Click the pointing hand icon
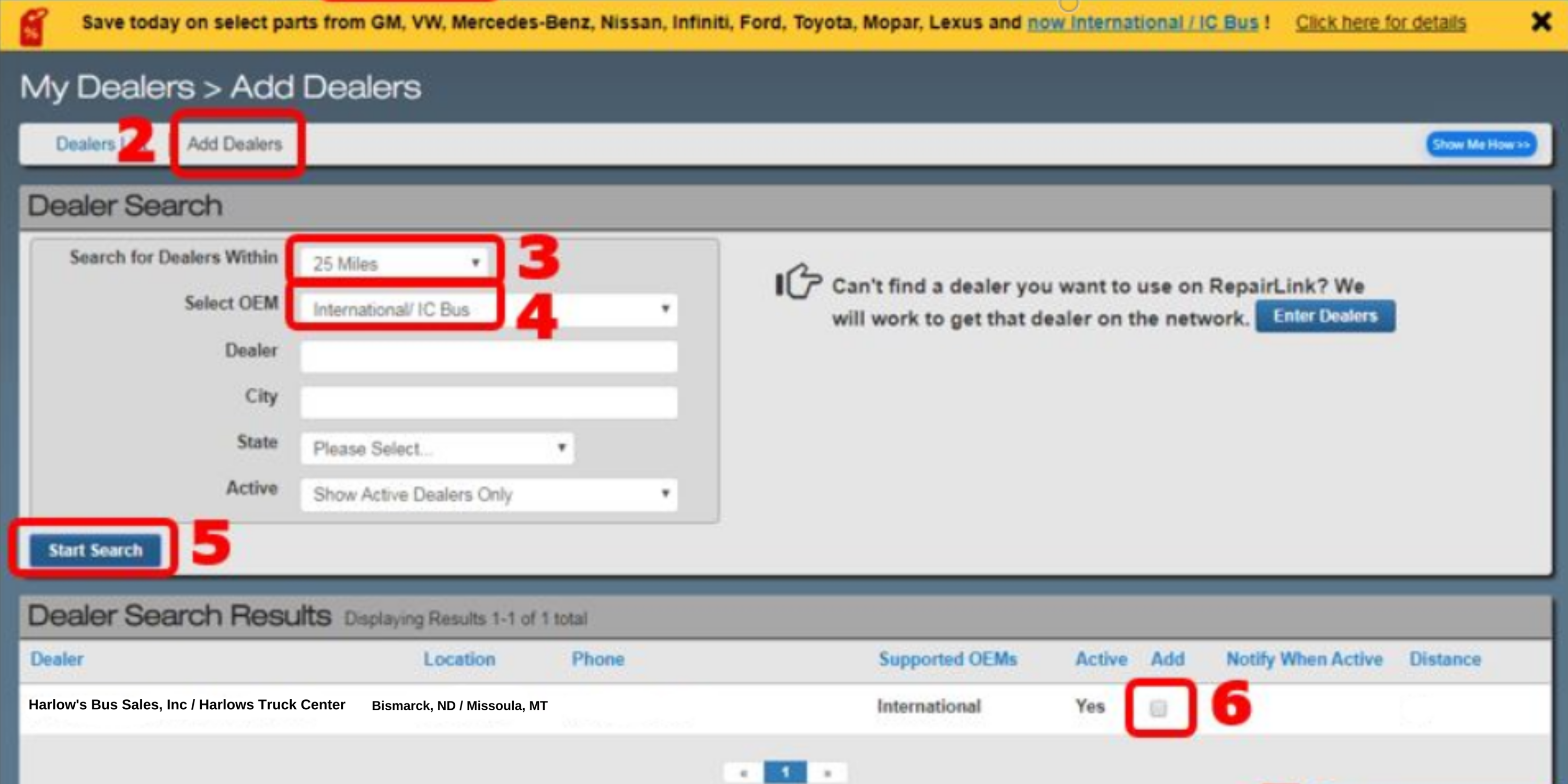The width and height of the screenshot is (1568, 784). coord(798,281)
